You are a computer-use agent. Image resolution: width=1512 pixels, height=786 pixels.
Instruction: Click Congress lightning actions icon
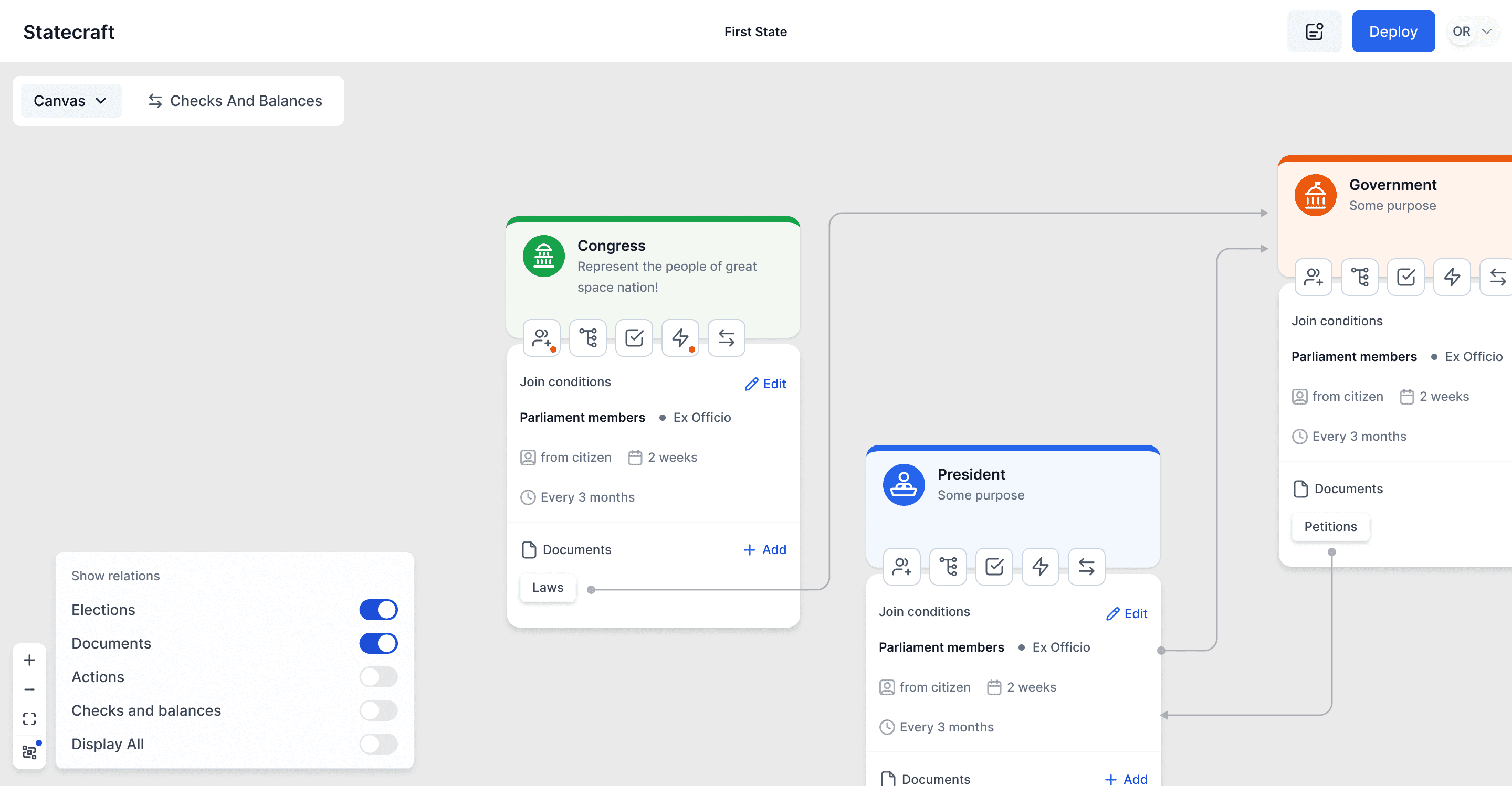point(680,338)
